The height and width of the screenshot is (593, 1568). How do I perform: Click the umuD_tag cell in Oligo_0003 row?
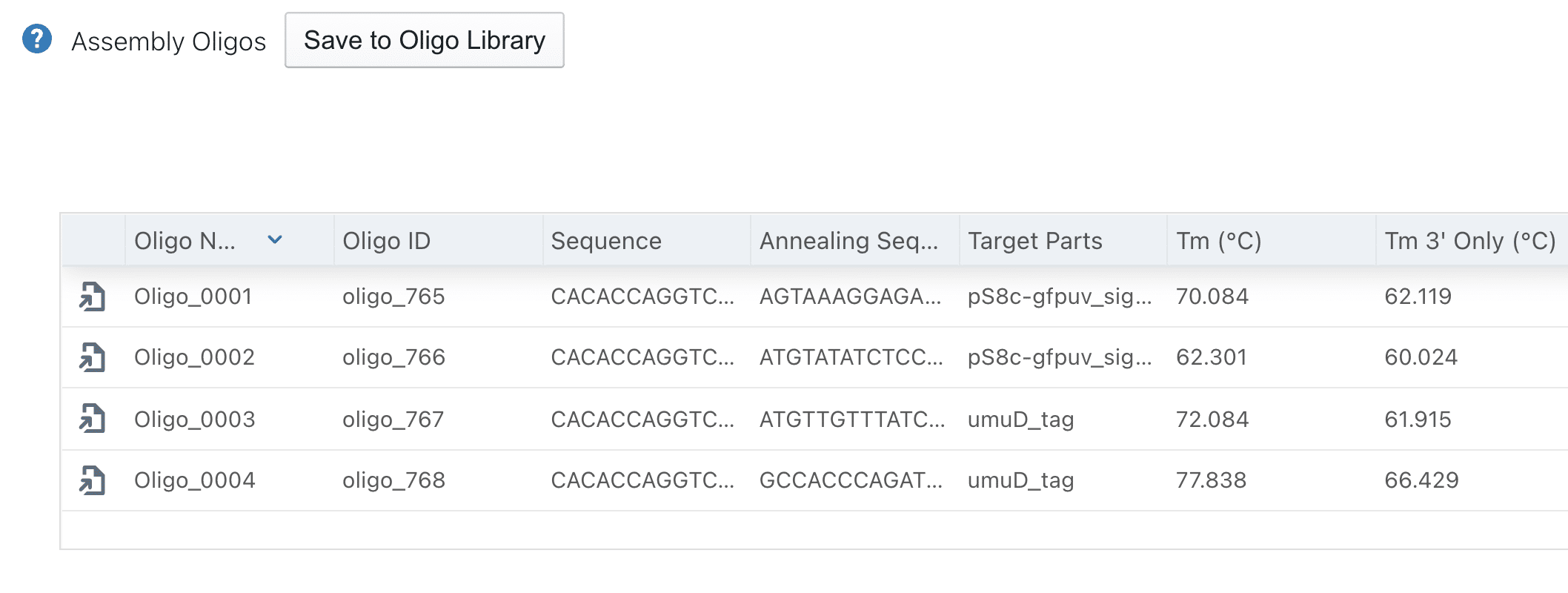(1020, 420)
